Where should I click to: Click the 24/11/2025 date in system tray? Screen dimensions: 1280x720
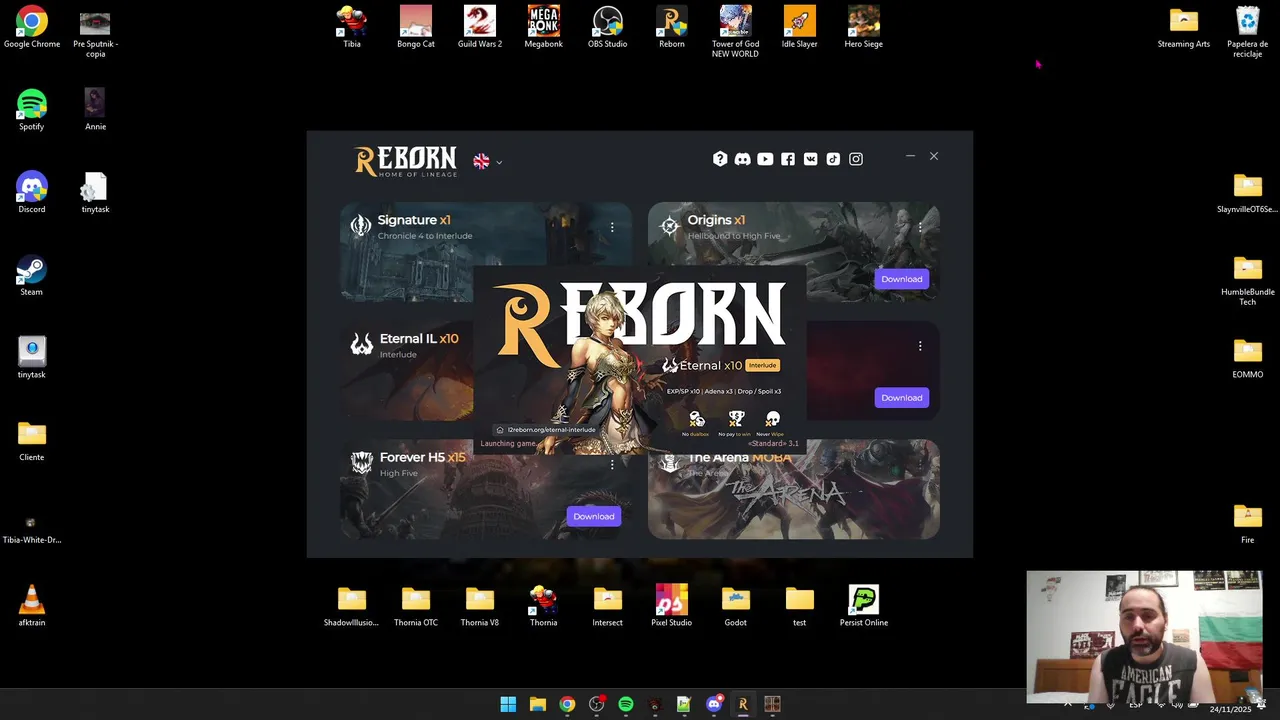pos(1230,709)
